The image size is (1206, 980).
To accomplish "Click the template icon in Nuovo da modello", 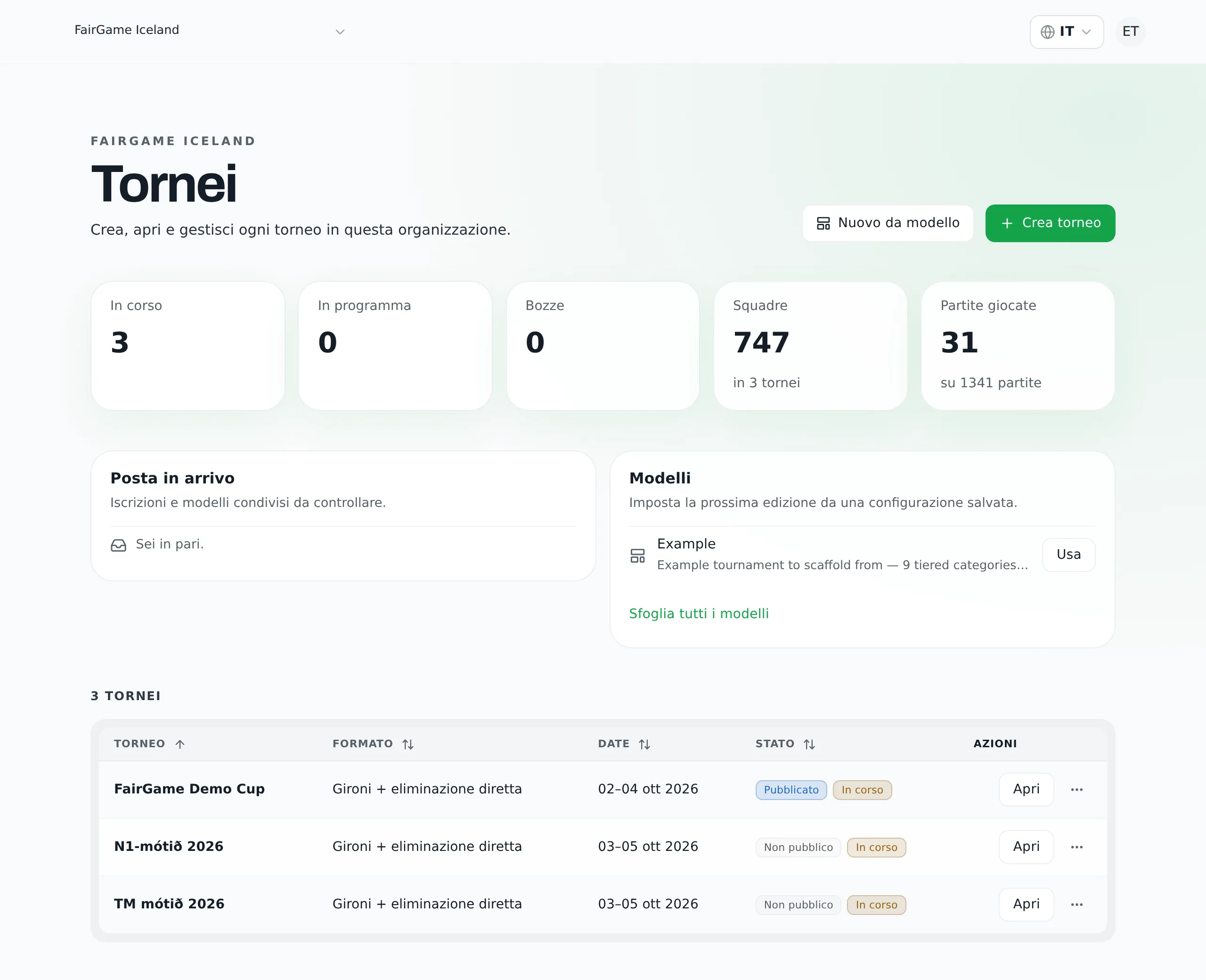I will coord(823,223).
